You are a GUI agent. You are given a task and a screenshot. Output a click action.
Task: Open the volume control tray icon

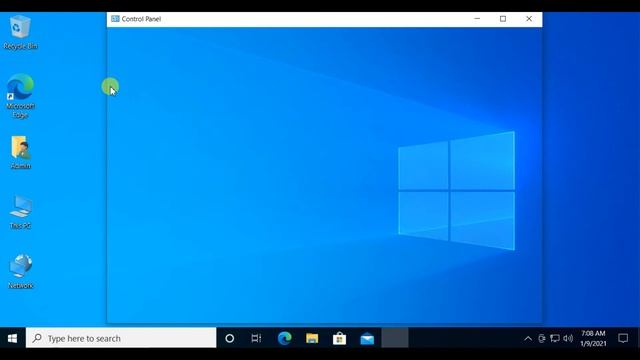(x=568, y=338)
